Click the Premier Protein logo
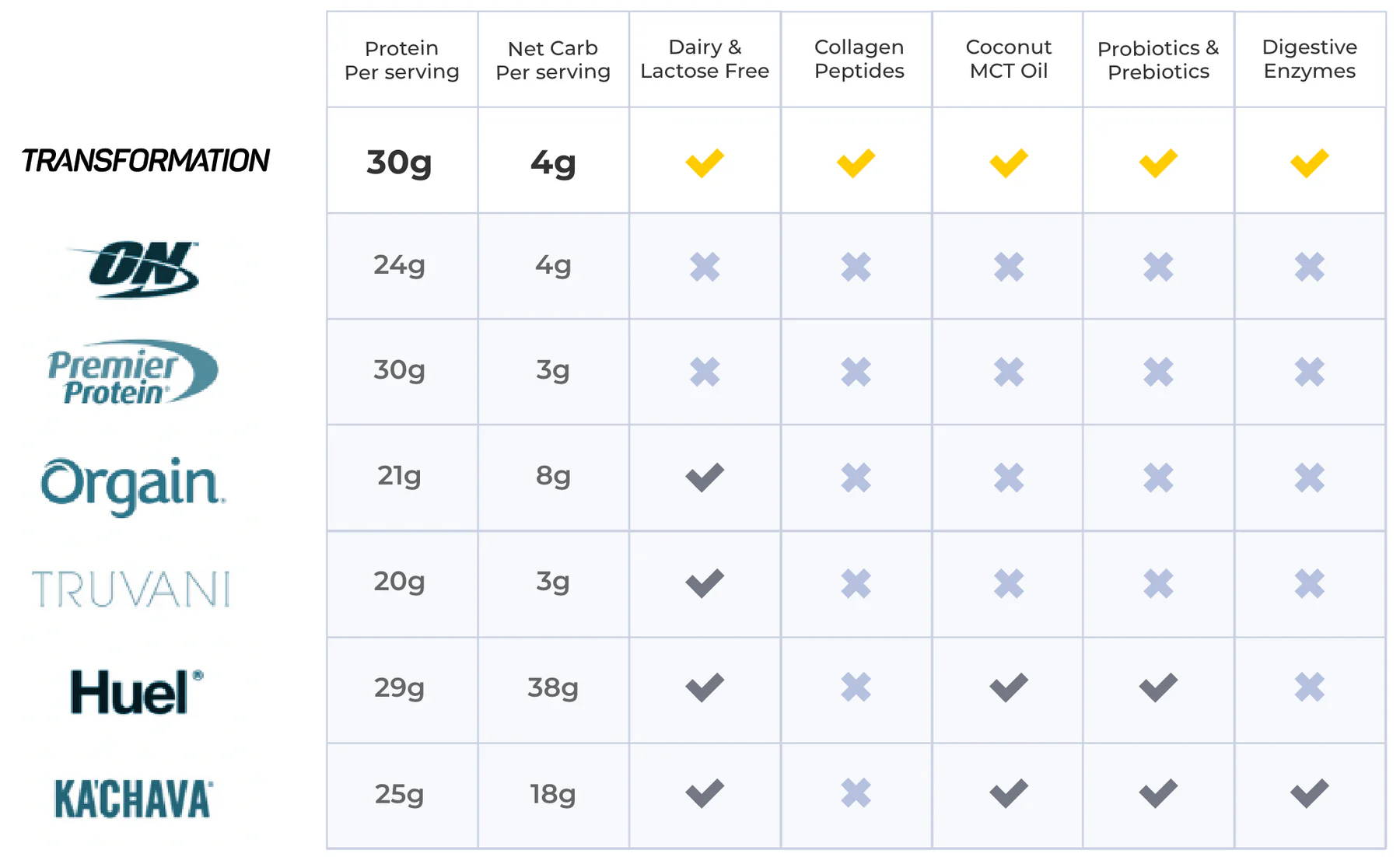This screenshot has height=857, width=1400. [132, 373]
